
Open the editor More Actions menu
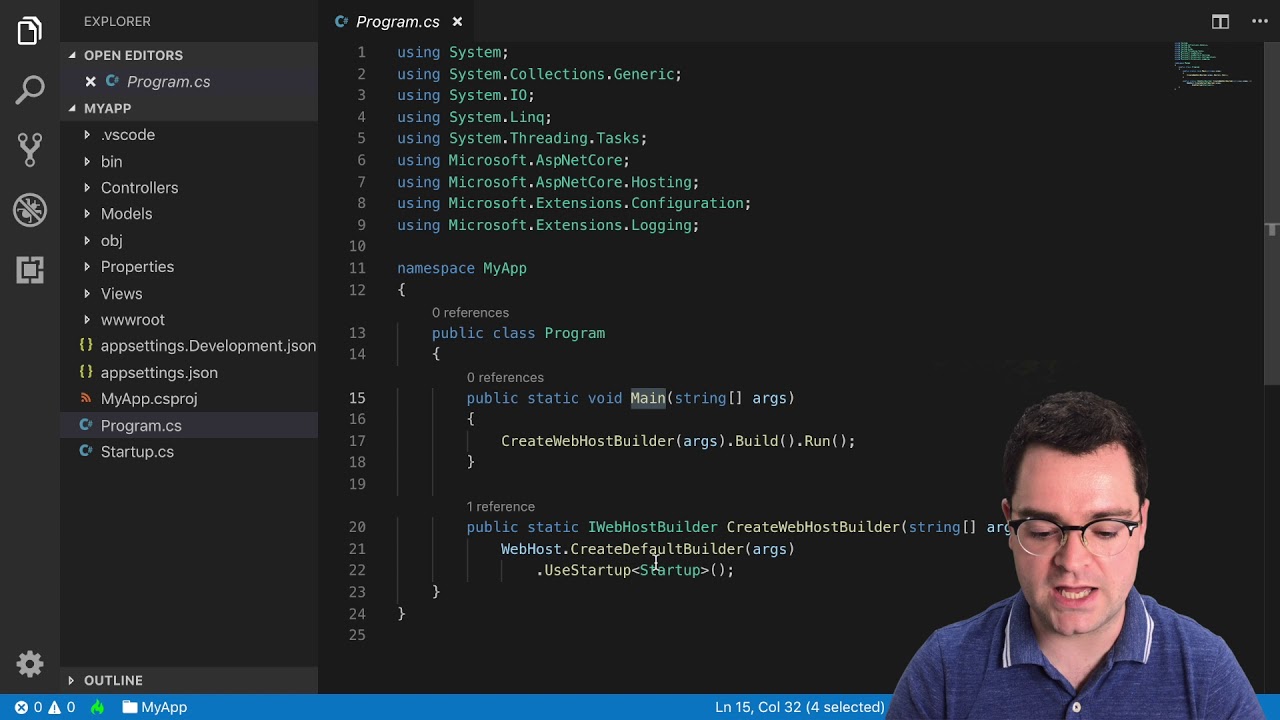(1258, 21)
